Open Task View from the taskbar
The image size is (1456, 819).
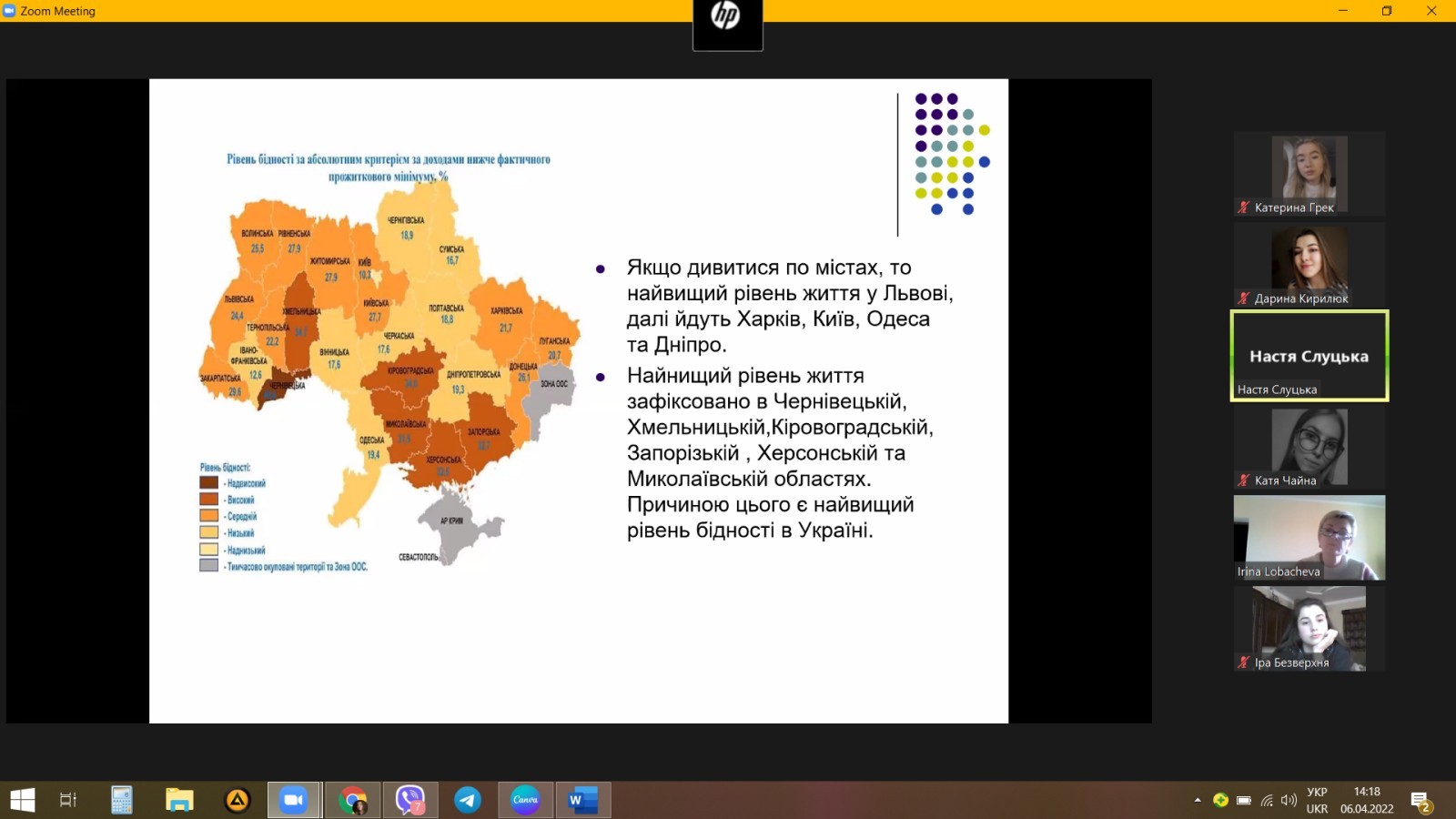(x=68, y=800)
